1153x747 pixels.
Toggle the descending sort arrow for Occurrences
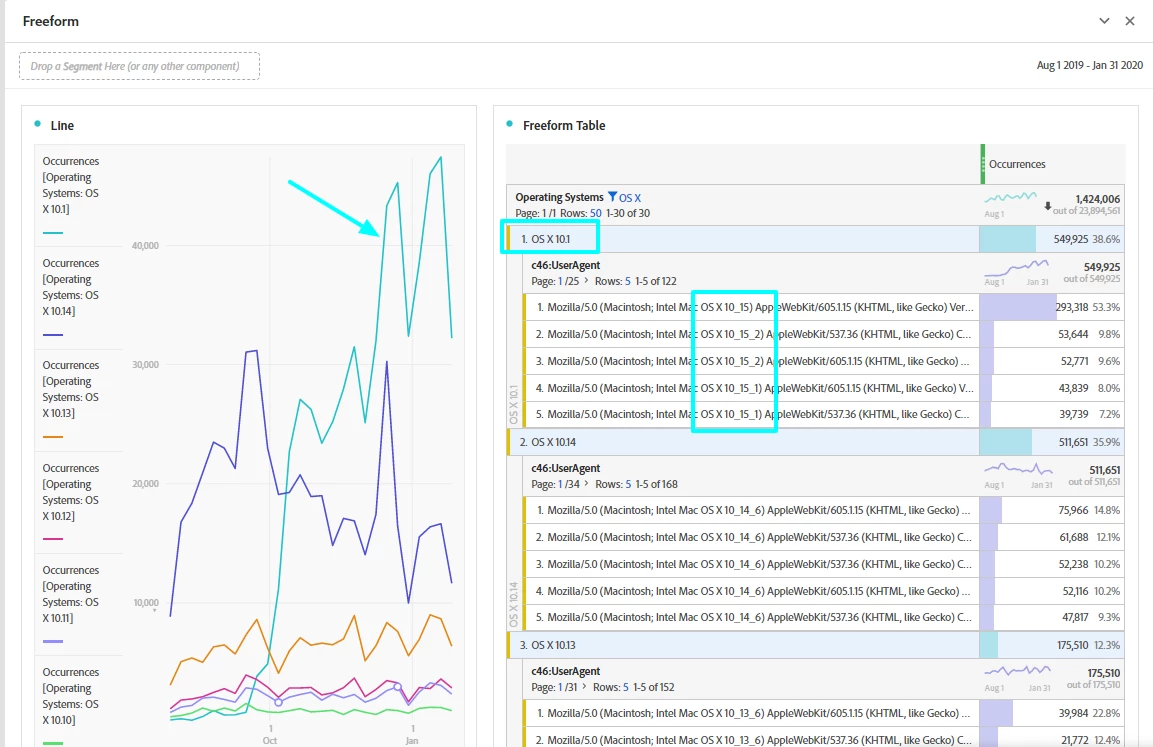click(x=1048, y=207)
